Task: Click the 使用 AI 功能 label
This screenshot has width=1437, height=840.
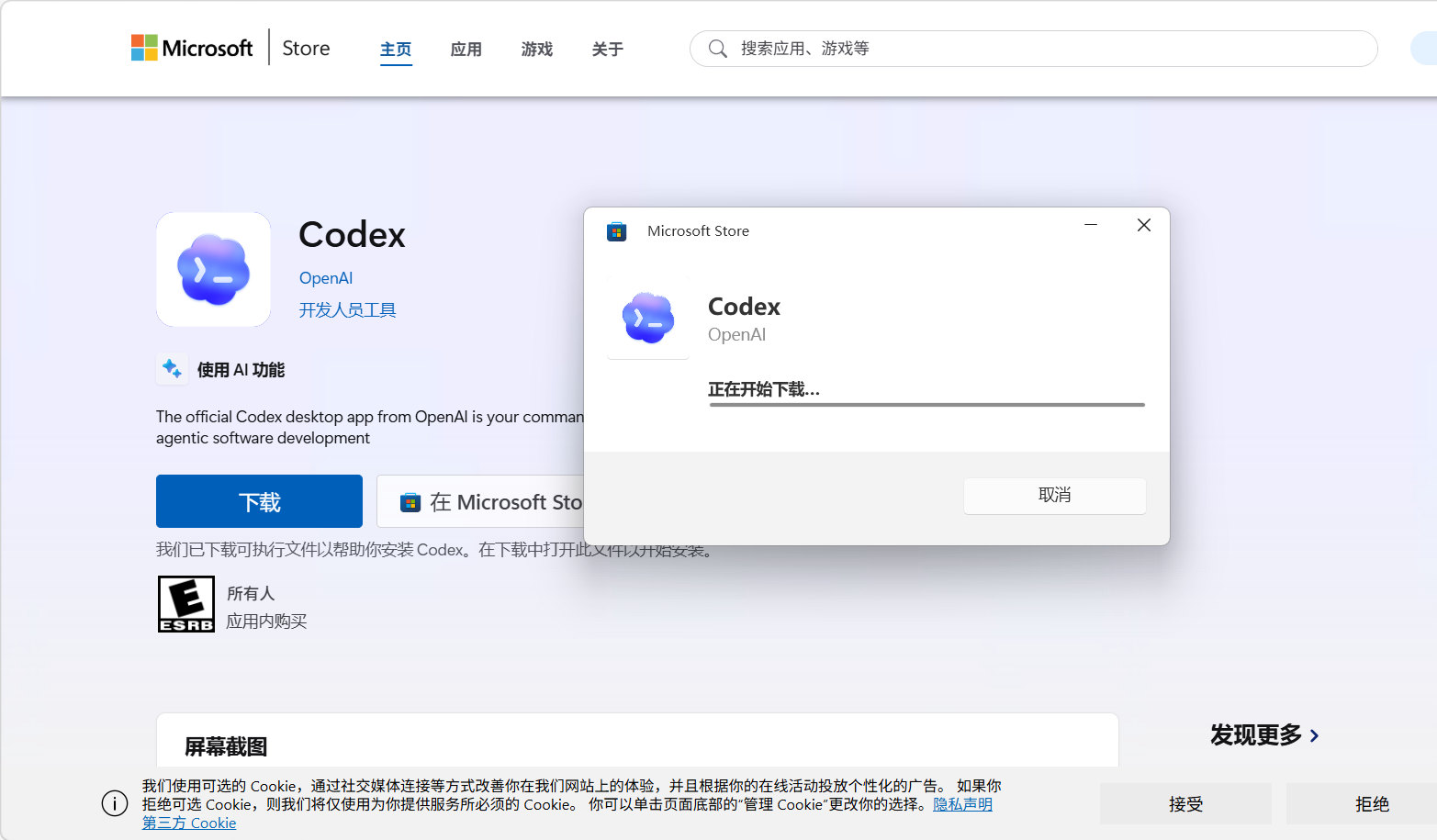Action: point(241,370)
